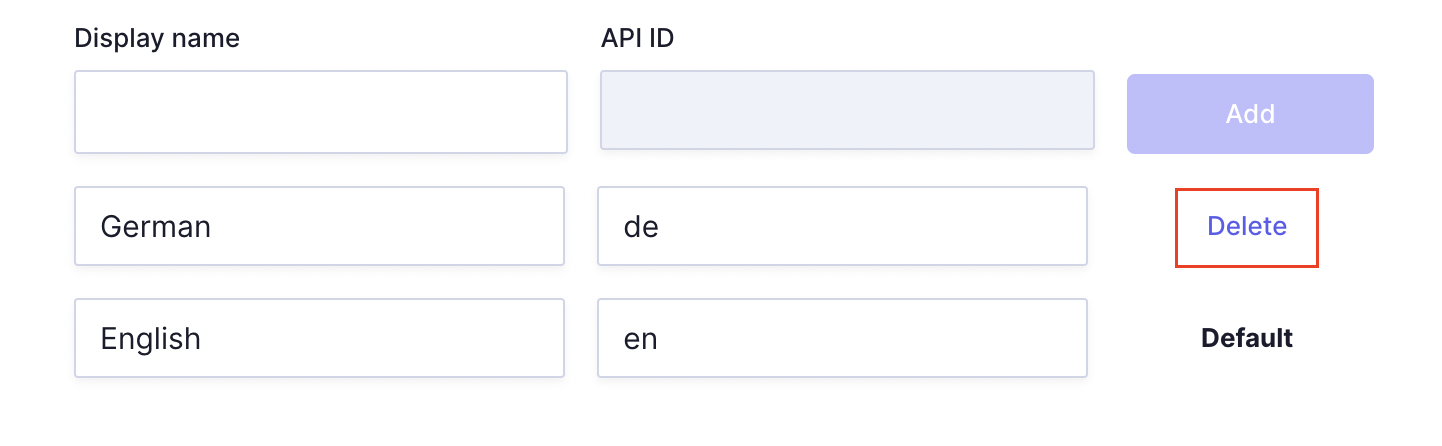Click Add to create a new locale

[x=1250, y=114]
